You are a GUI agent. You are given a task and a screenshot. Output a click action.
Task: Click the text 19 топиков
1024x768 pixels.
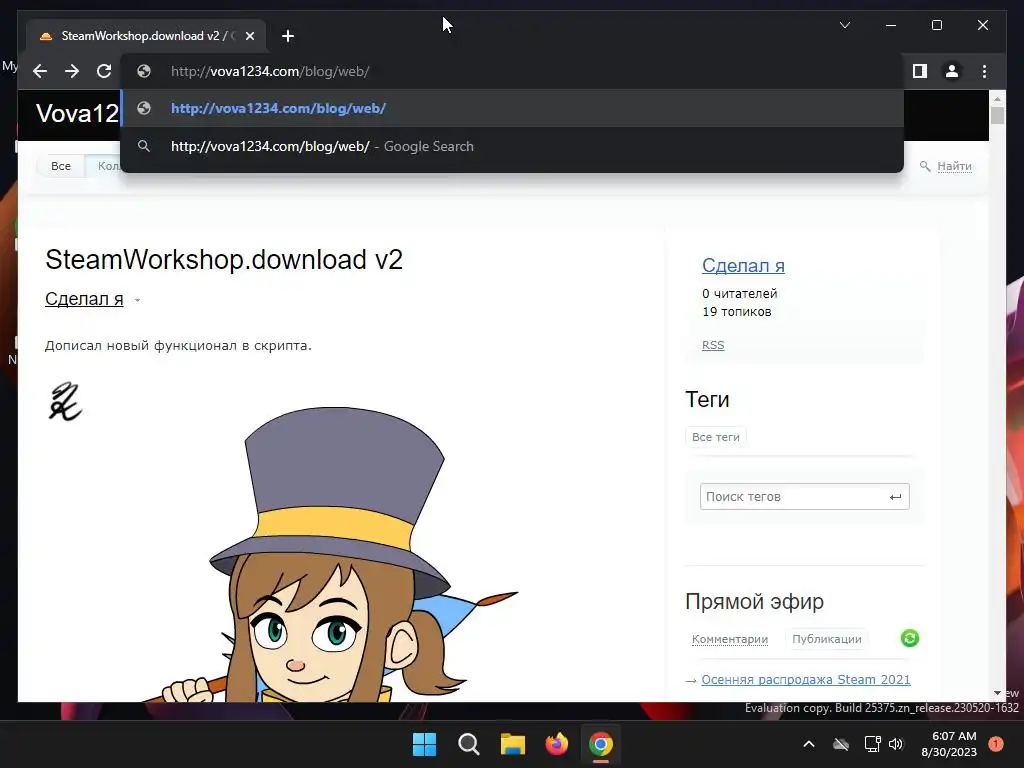[x=737, y=312]
